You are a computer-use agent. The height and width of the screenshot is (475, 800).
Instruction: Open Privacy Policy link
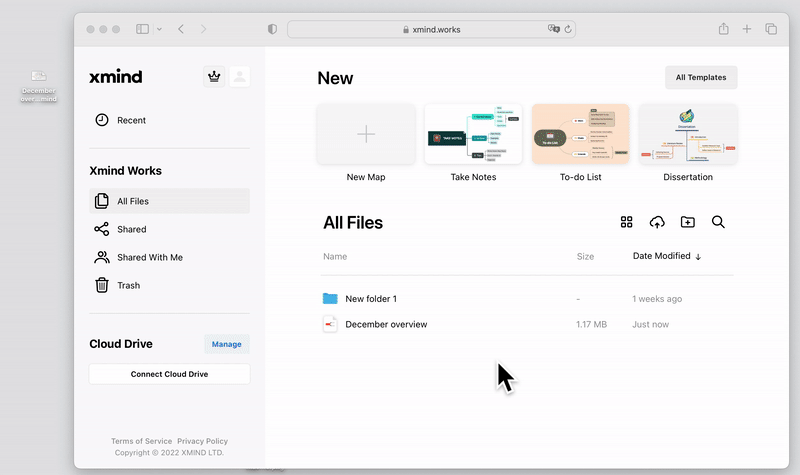click(203, 441)
